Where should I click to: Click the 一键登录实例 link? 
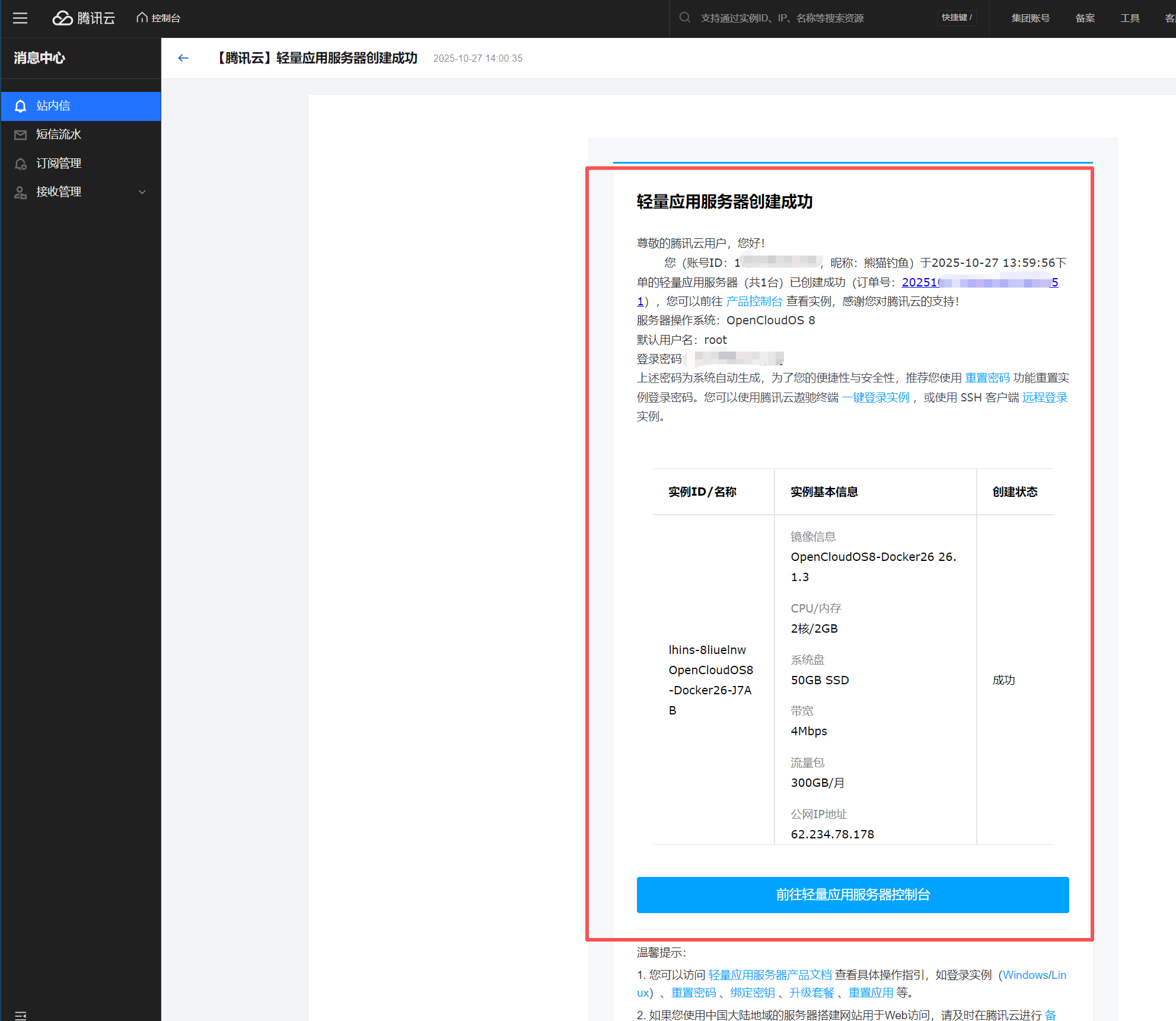(x=875, y=397)
